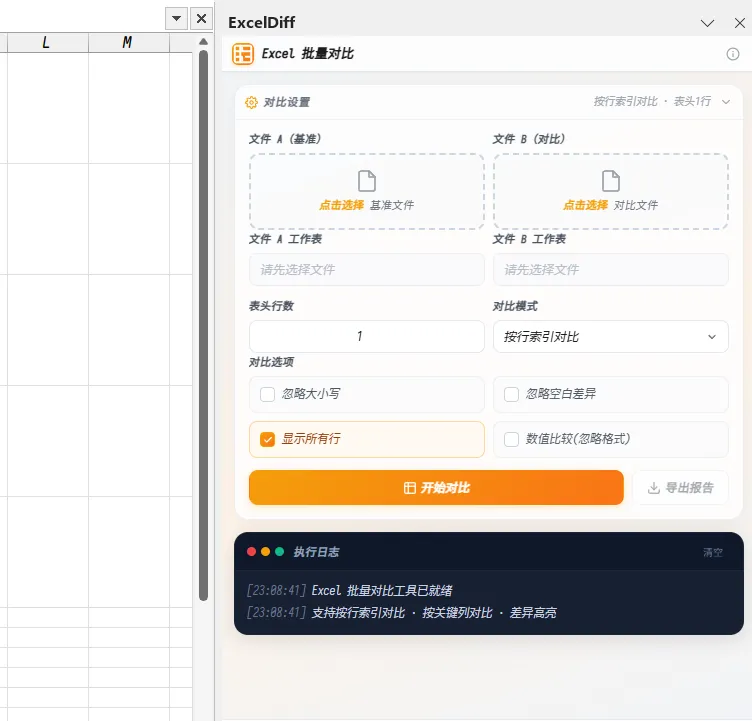The height and width of the screenshot is (721, 752).
Task: Click the file icon in 文件 A drop zone
Action: (367, 181)
